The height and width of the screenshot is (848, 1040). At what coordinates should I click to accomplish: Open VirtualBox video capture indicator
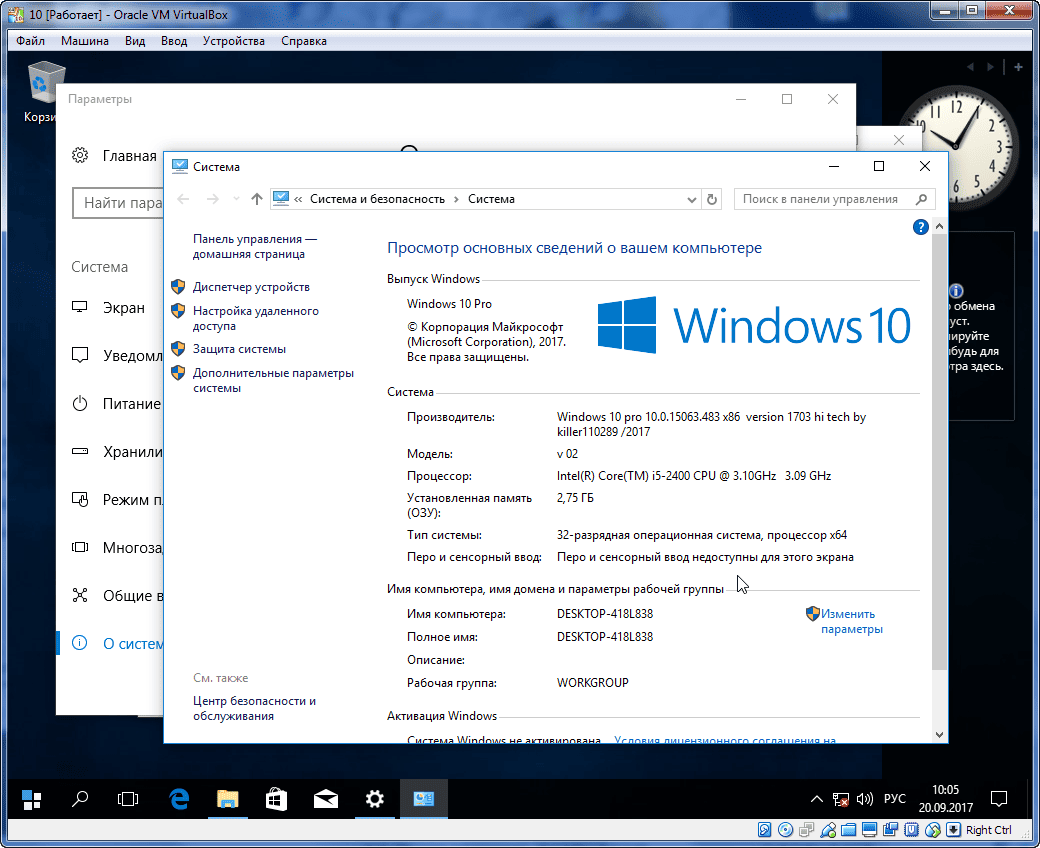pos(890,829)
